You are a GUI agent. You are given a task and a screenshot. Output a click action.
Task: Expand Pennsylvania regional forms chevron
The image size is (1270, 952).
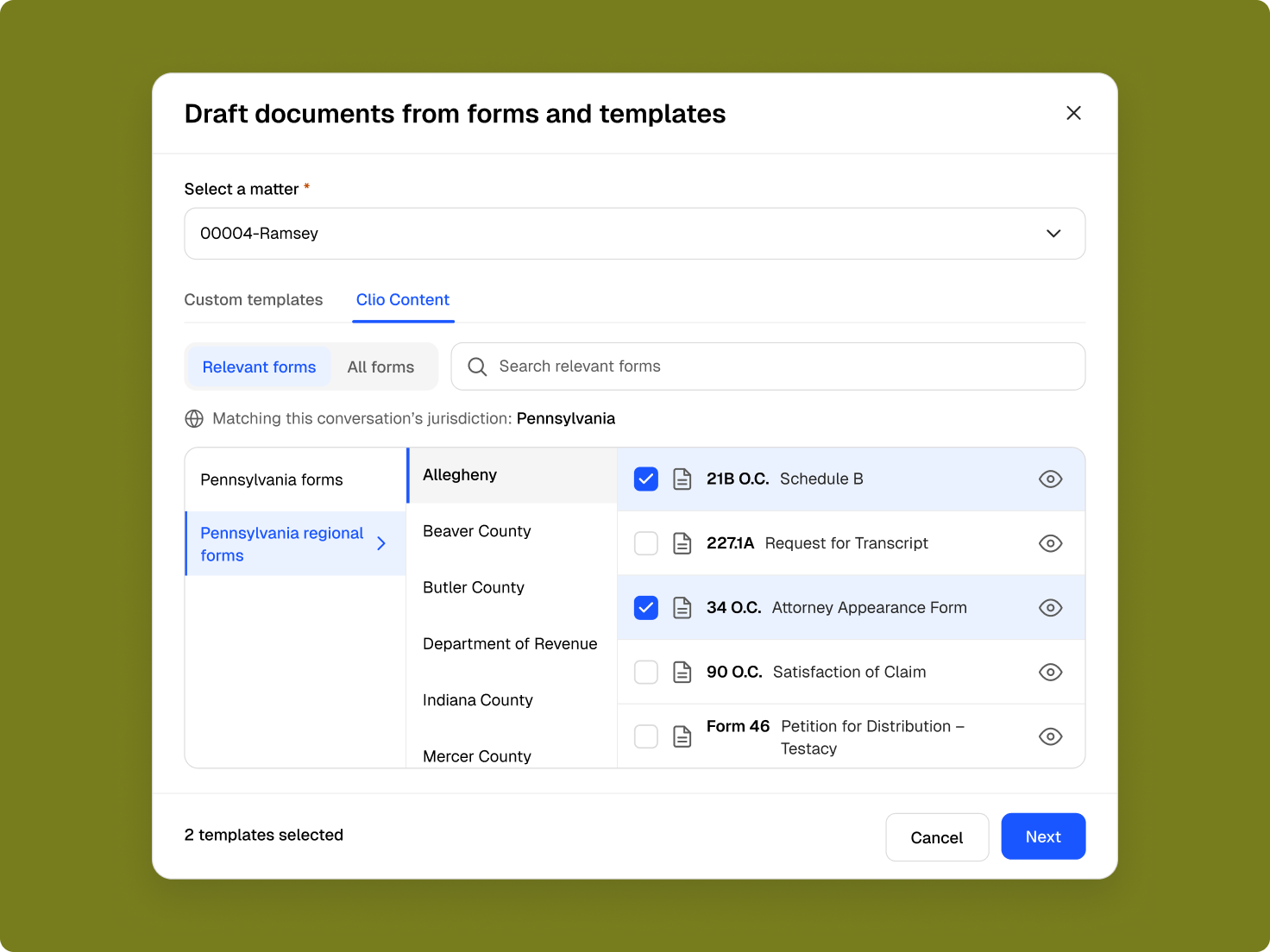tap(381, 543)
